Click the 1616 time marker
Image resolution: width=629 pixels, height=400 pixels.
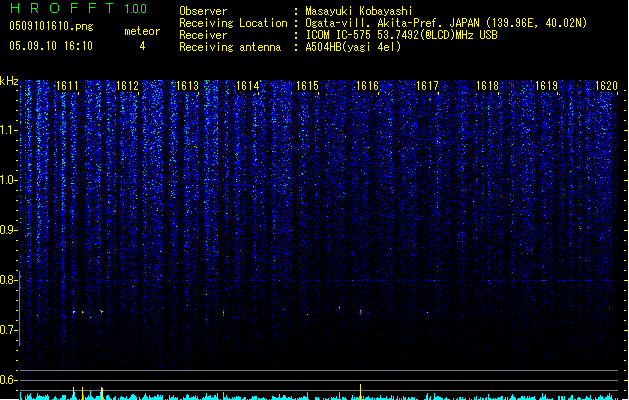coord(367,86)
